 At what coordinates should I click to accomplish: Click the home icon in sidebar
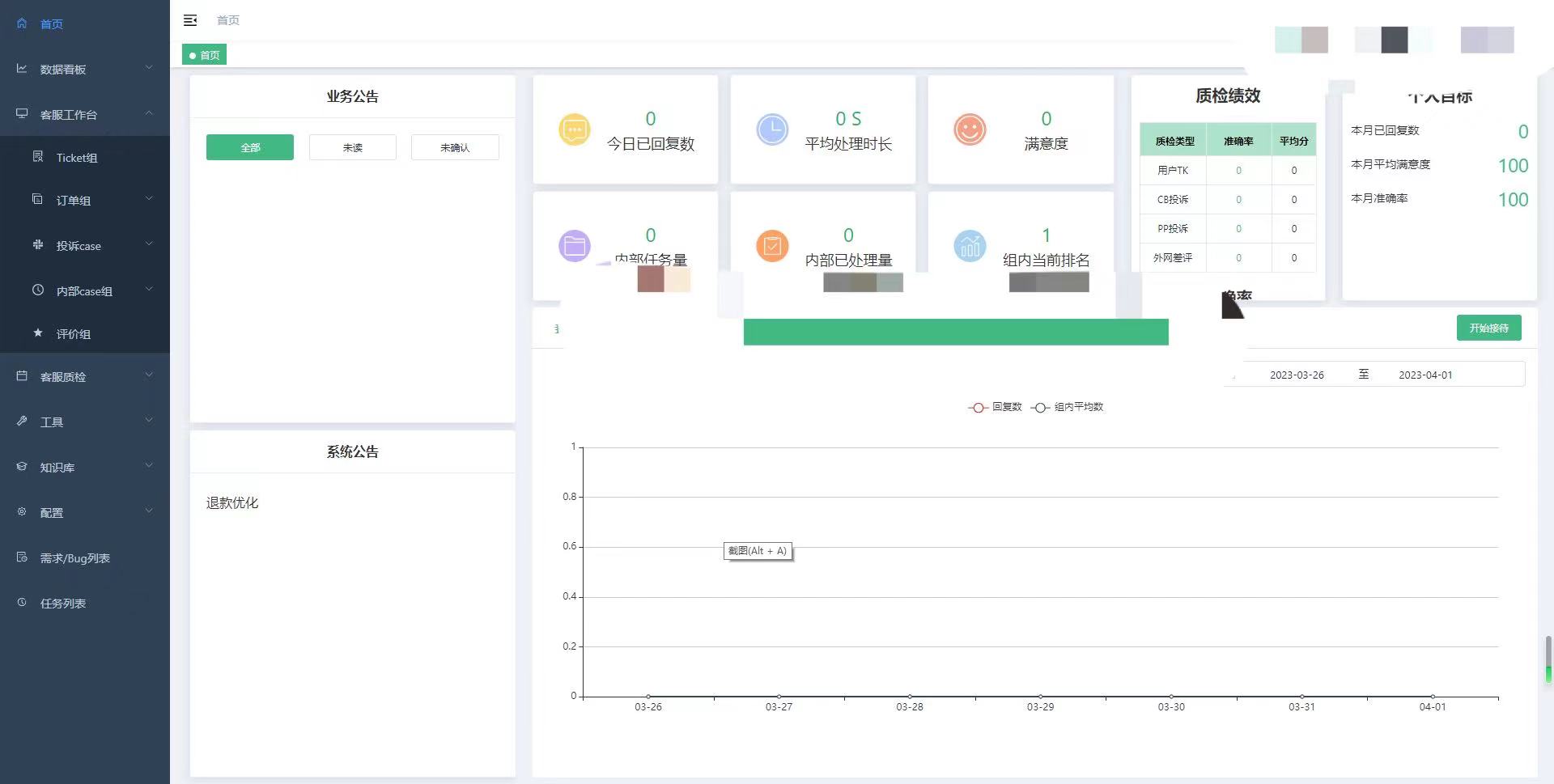coord(22,23)
